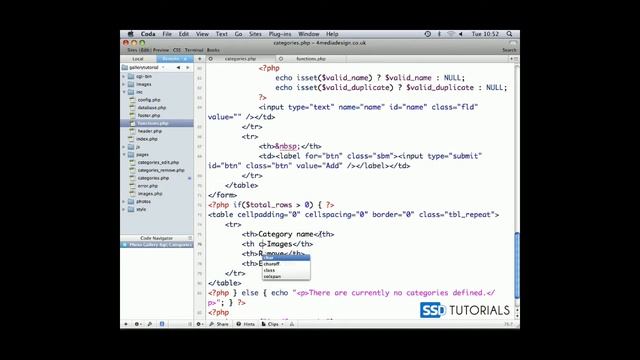Choose 'char' from autocomplete popup
The width and height of the screenshot is (640, 360).
[x=286, y=258]
